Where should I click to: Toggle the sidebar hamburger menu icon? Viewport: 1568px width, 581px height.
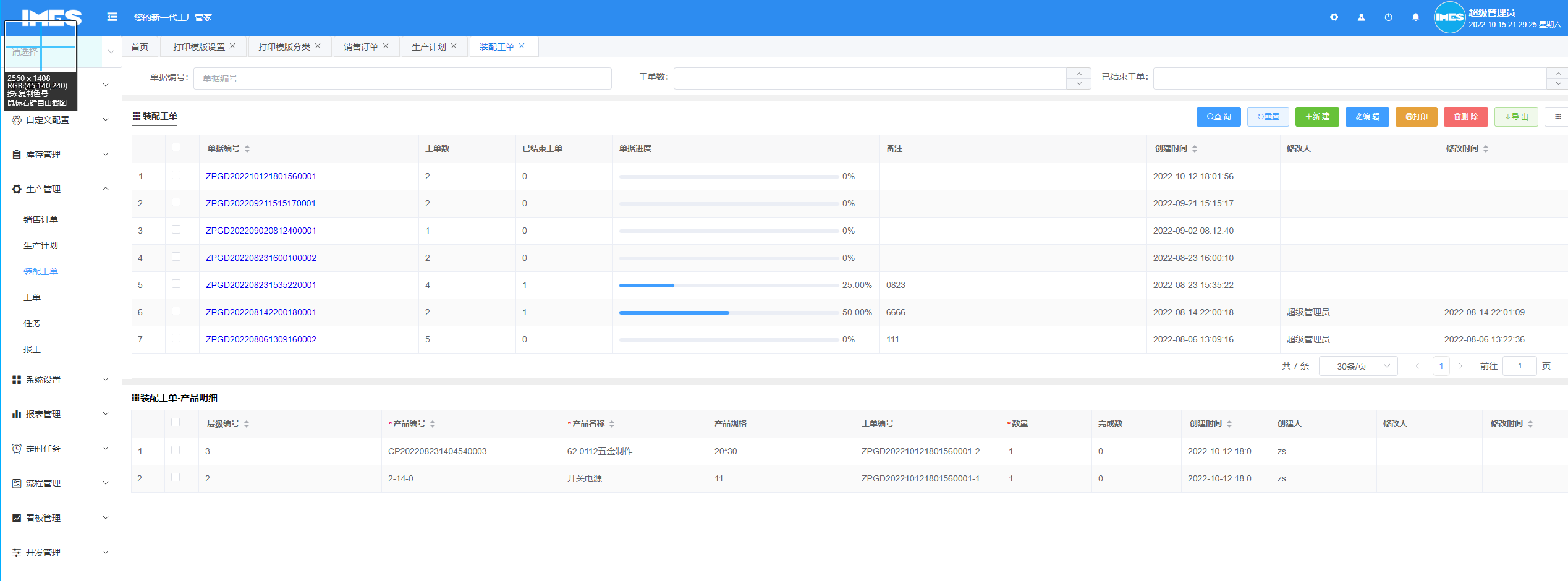tap(112, 17)
